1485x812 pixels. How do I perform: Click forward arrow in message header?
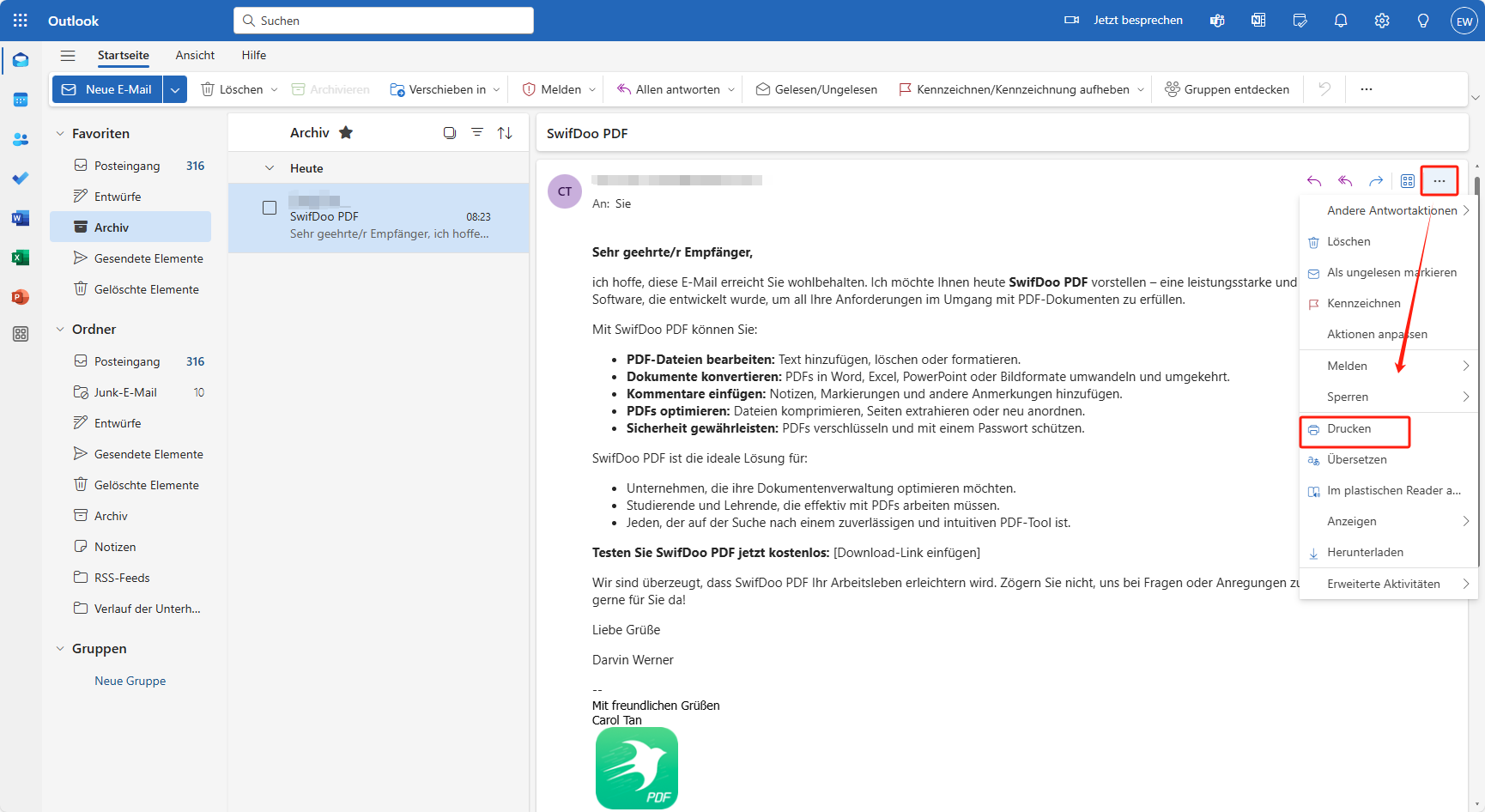(1376, 181)
